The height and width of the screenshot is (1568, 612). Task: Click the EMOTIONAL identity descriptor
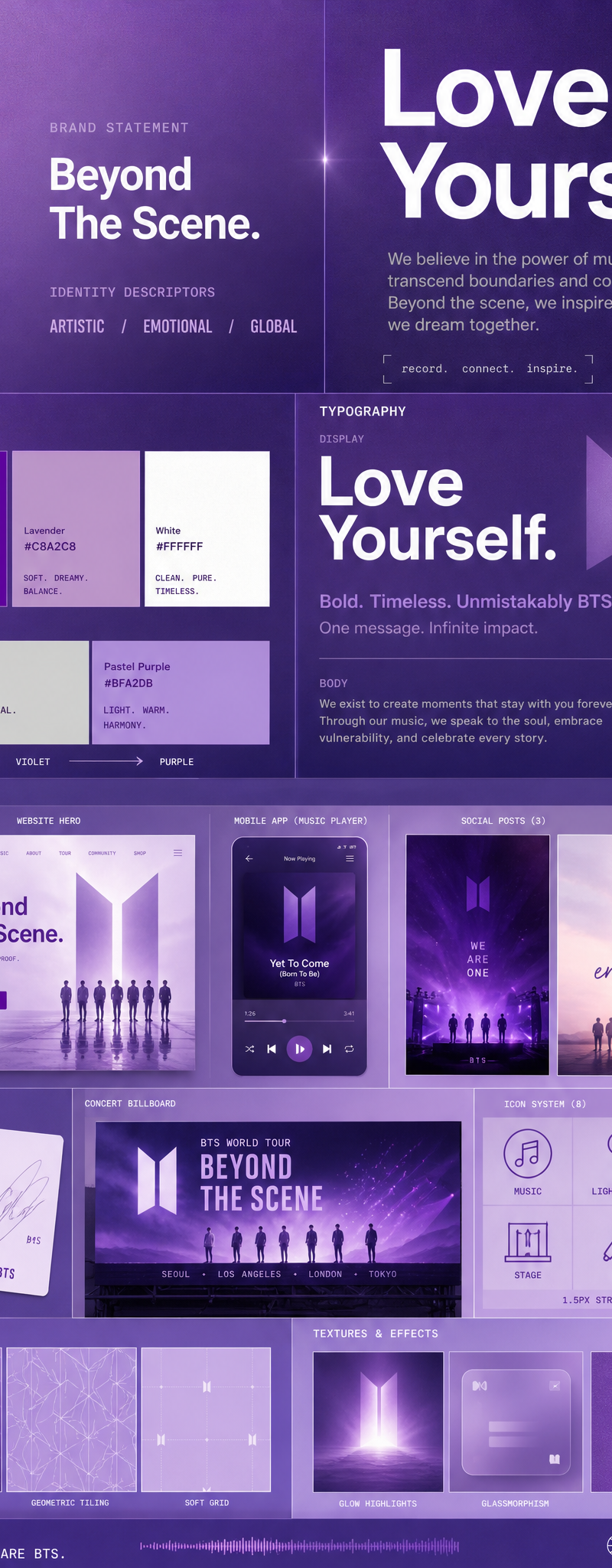click(177, 326)
